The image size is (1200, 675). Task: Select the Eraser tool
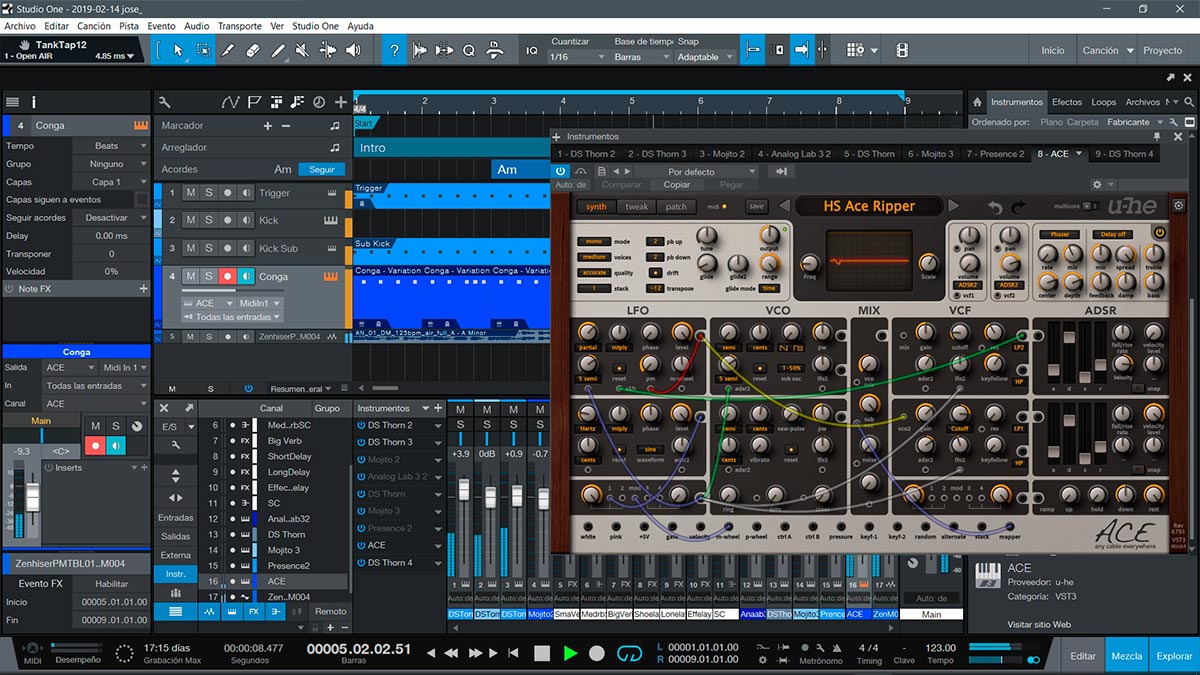click(252, 50)
